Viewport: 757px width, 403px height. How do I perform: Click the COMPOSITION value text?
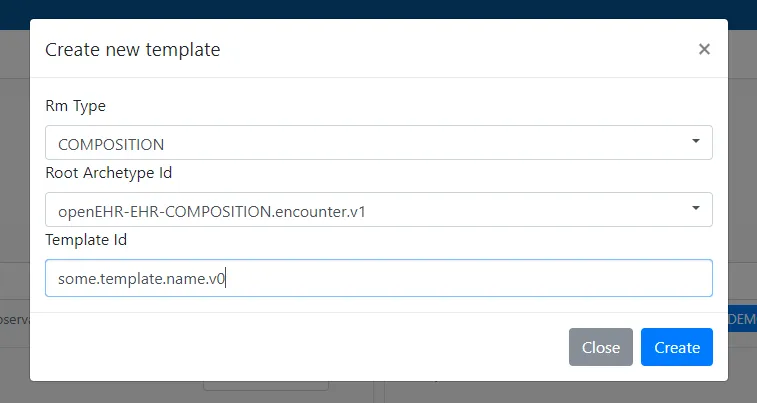coord(111,144)
